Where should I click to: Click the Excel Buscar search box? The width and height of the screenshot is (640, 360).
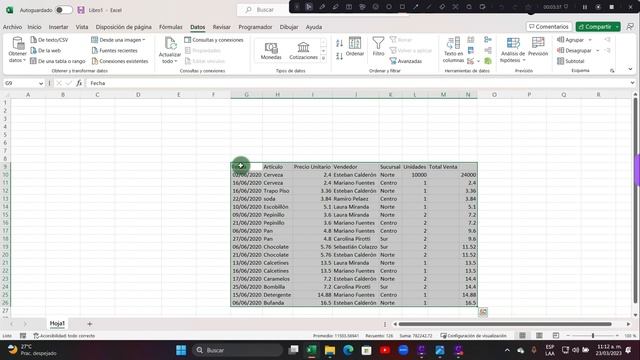(263, 10)
